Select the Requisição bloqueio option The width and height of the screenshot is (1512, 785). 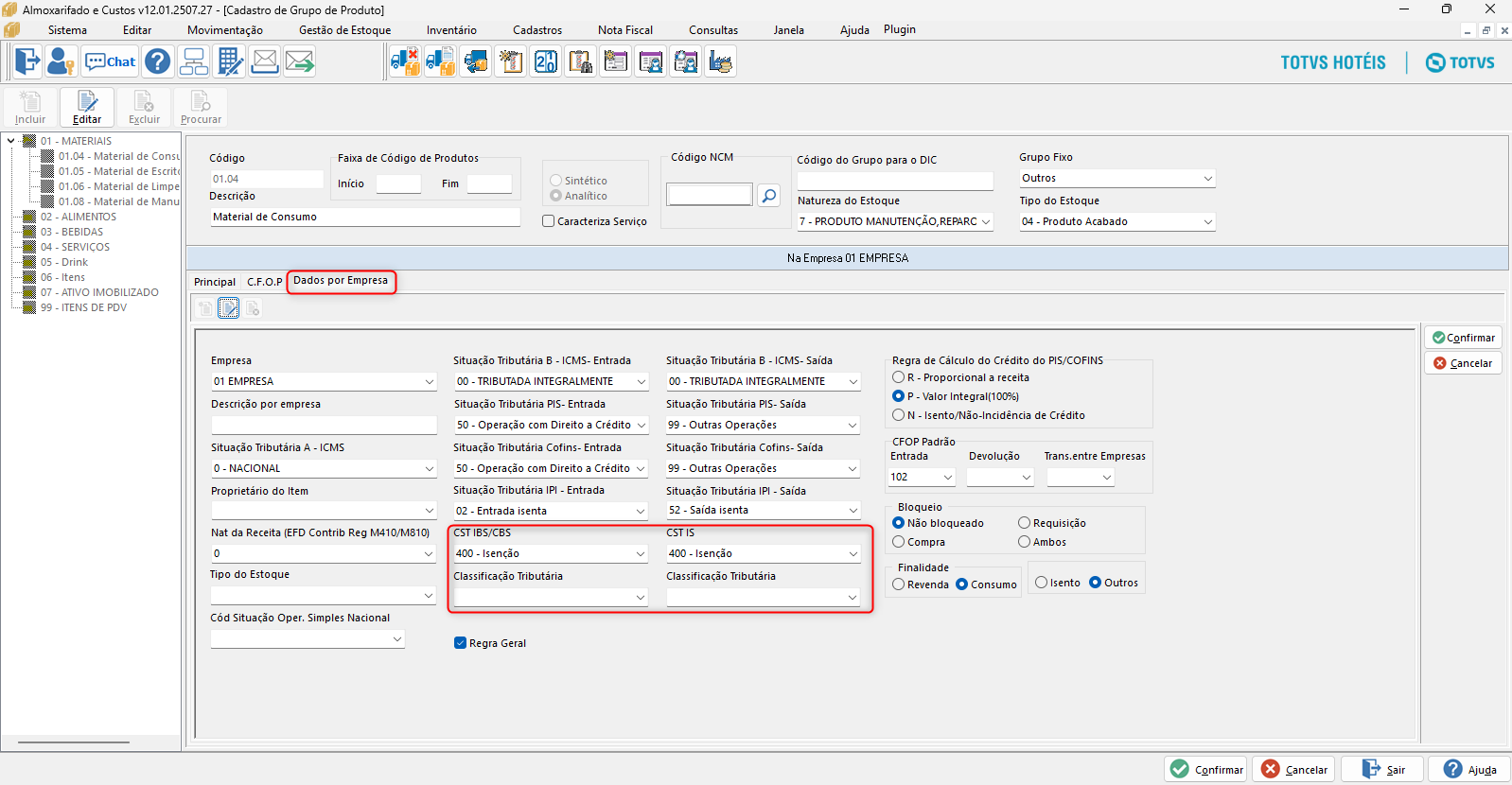point(1024,523)
